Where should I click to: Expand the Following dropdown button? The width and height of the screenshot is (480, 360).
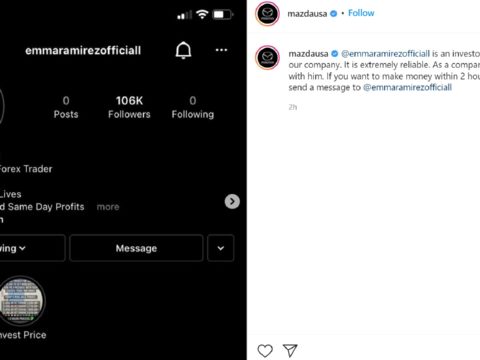coord(32,248)
